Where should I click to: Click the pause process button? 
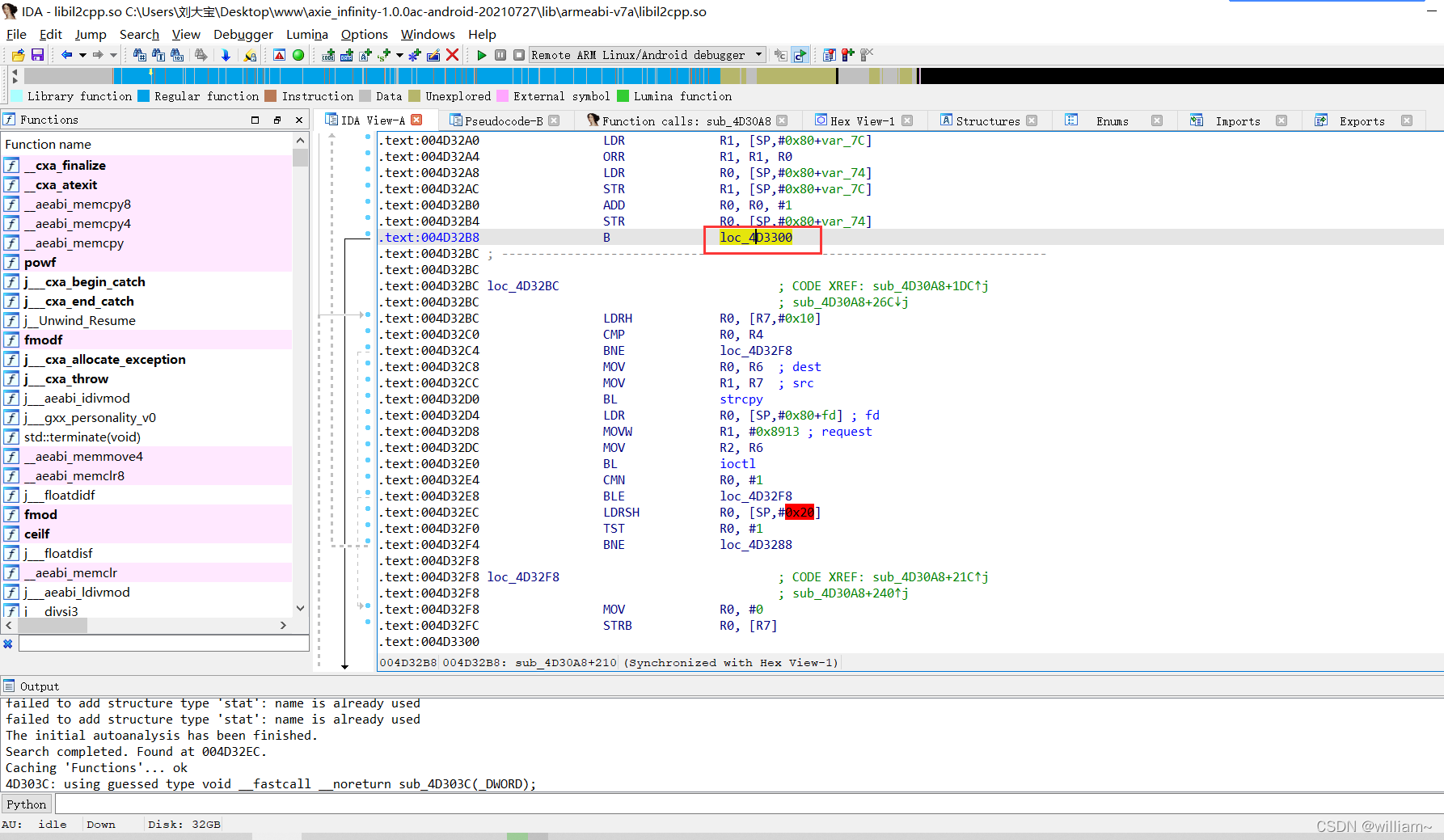(500, 55)
